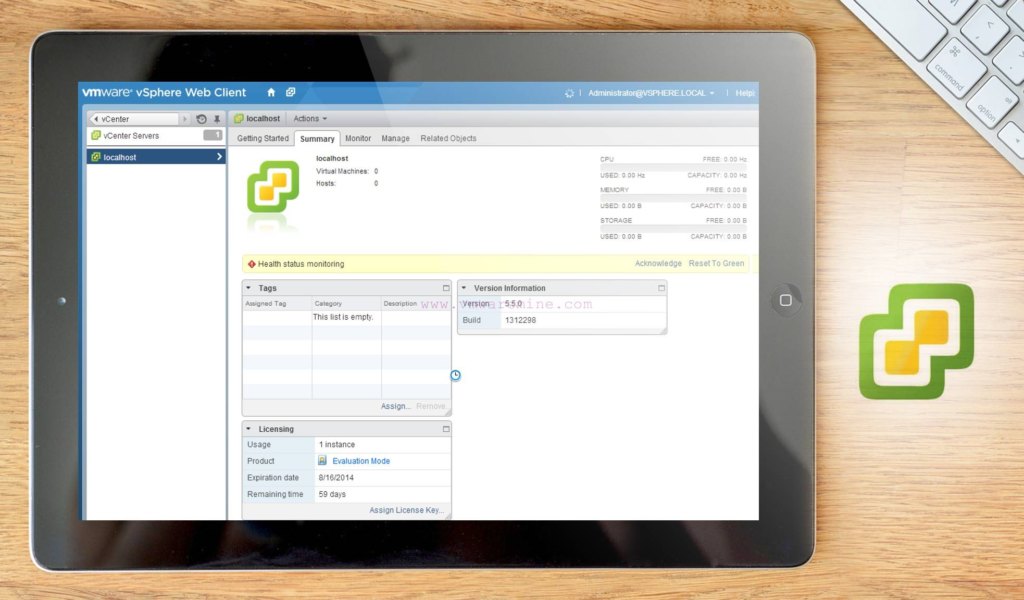
Task: Switch to the Manage tab
Action: 395,138
